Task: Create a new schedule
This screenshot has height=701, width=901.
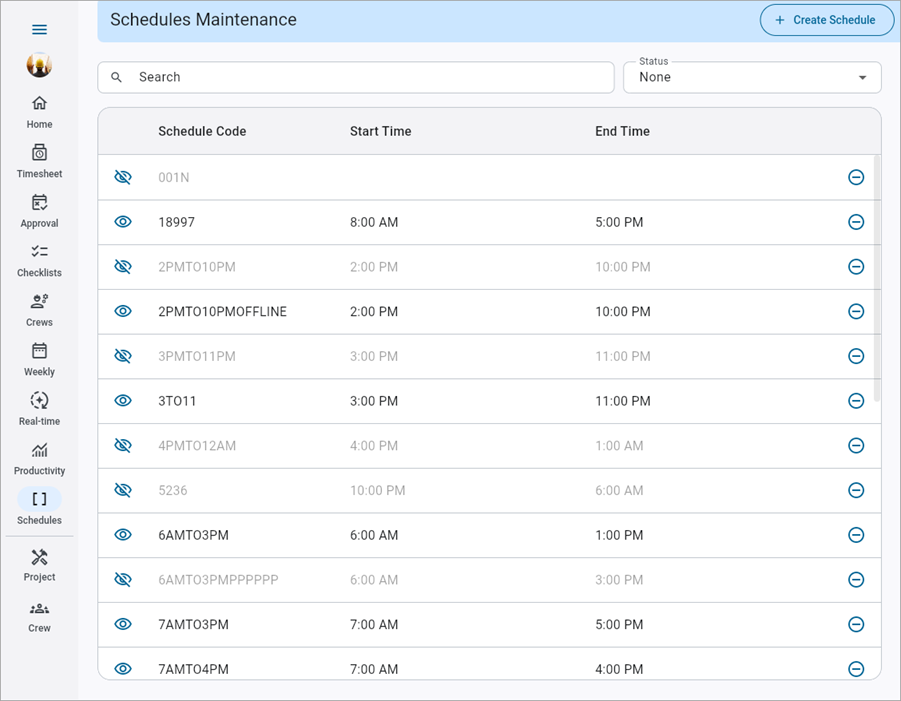Action: 826,20
